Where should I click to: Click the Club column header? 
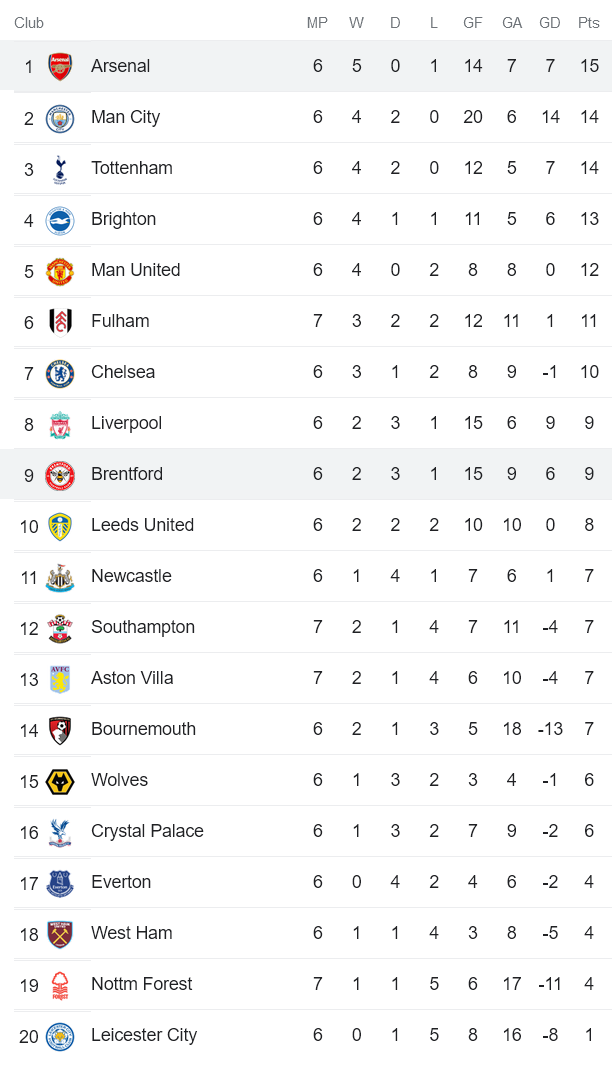(x=29, y=23)
